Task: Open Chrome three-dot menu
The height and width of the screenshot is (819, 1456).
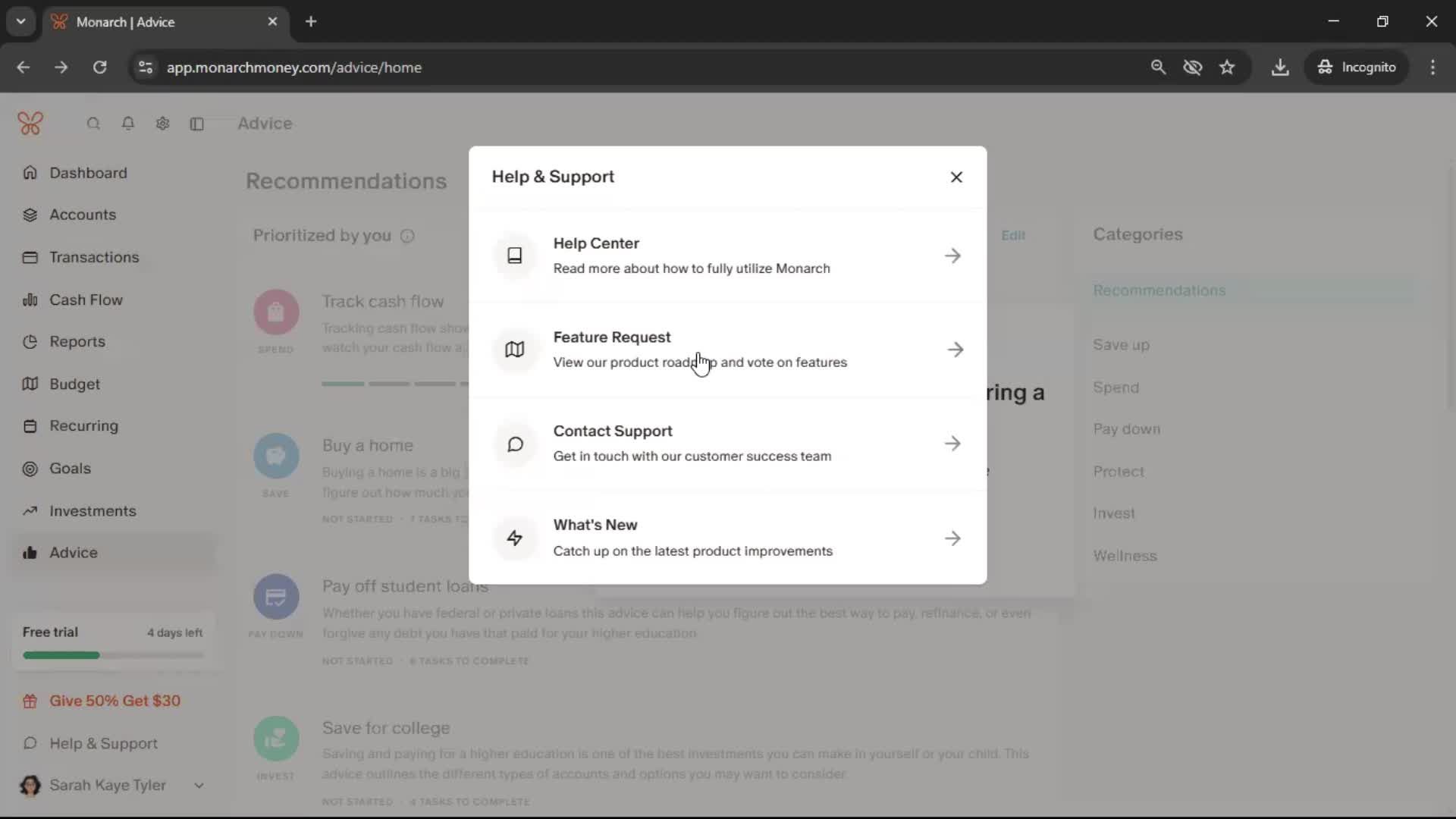Action: [x=1432, y=67]
